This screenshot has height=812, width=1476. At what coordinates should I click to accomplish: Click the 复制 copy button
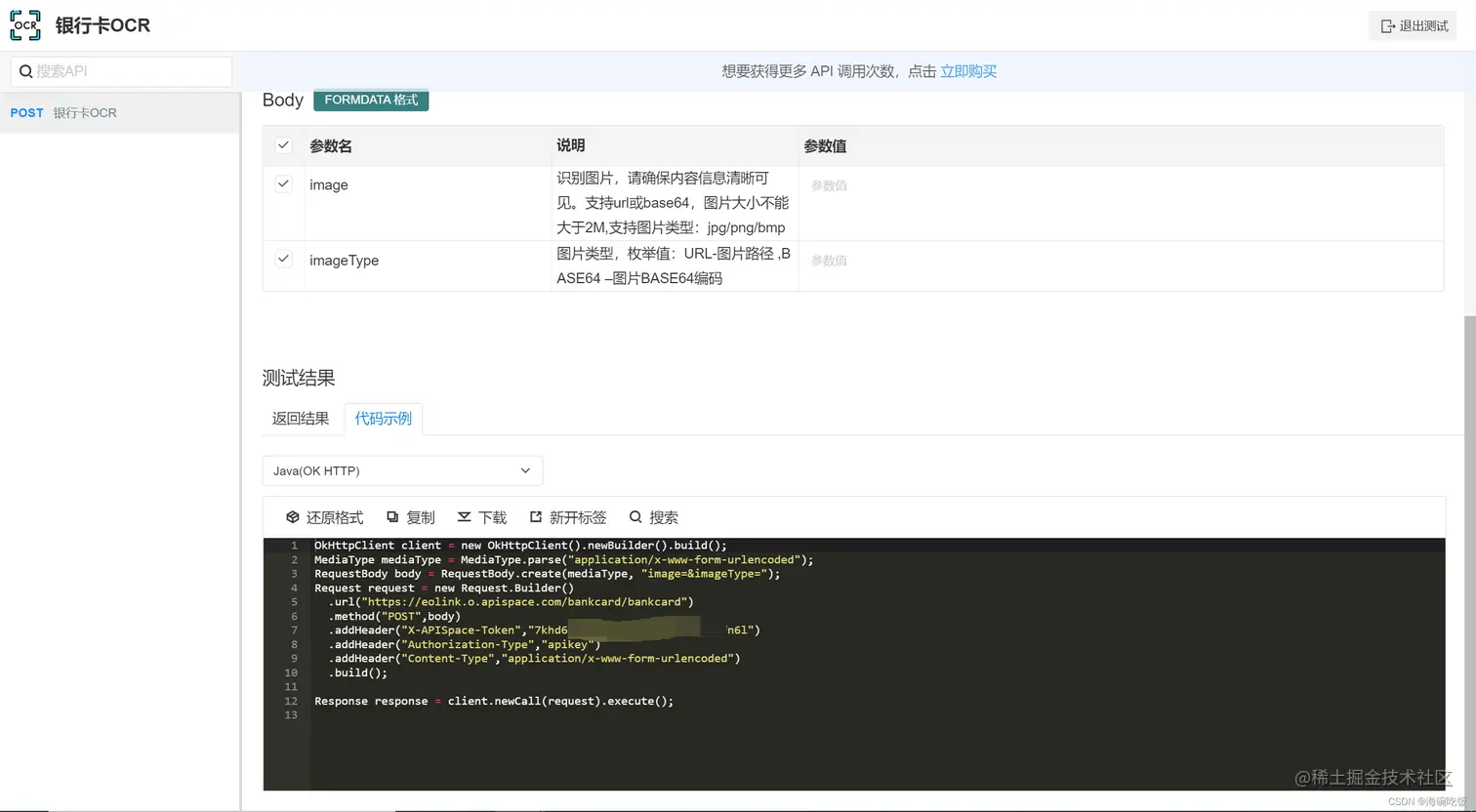point(410,517)
